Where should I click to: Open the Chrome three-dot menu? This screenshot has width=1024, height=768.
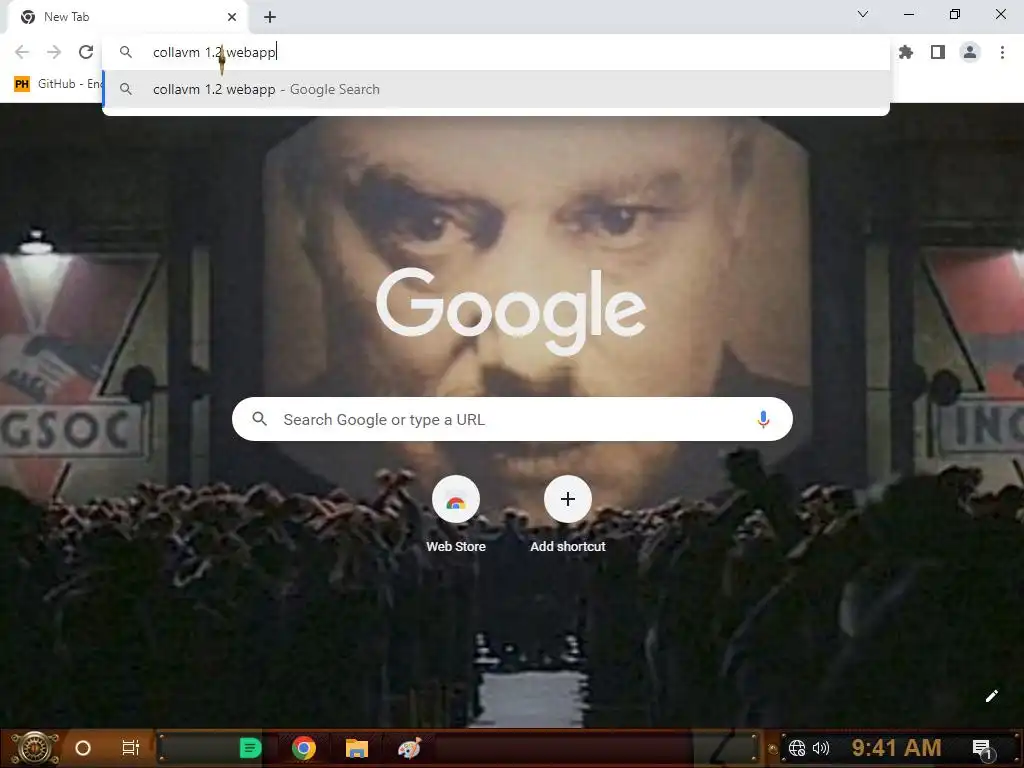coord(1002,52)
